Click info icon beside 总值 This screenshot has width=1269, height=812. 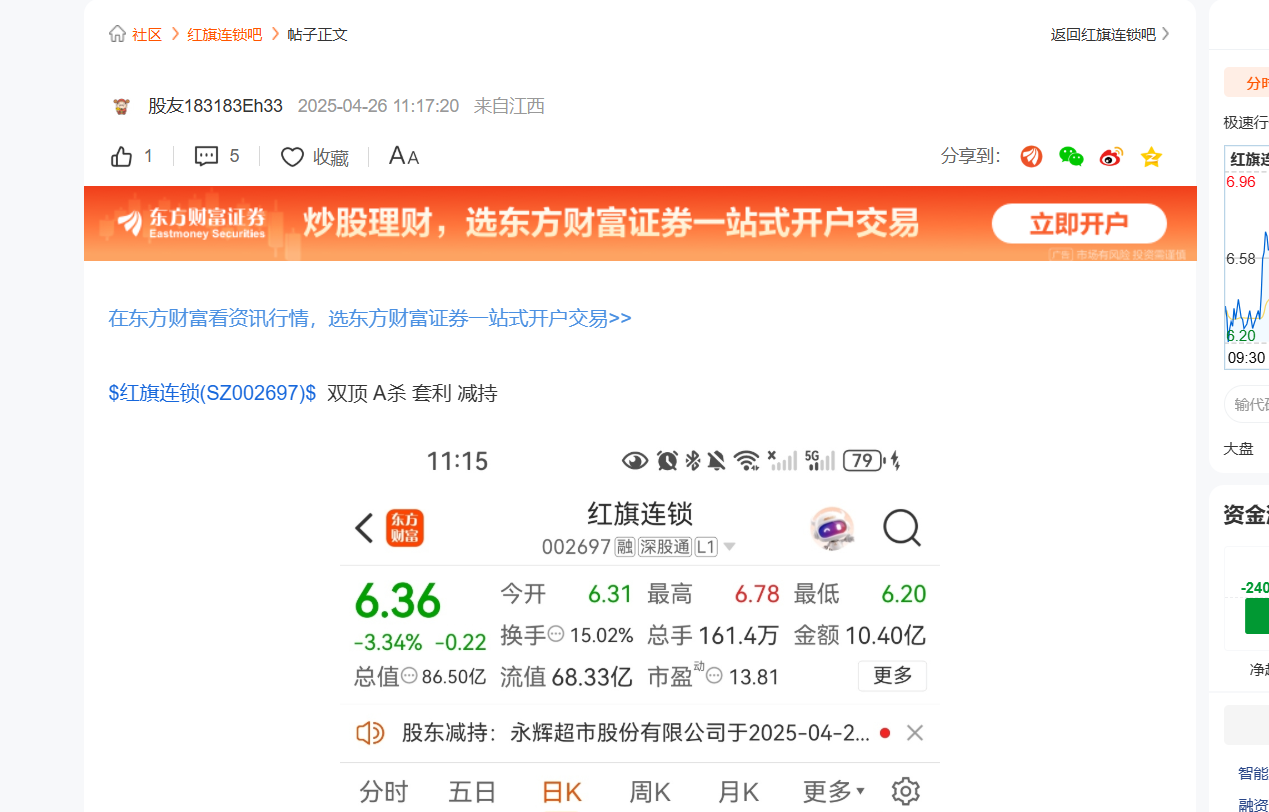(409, 676)
